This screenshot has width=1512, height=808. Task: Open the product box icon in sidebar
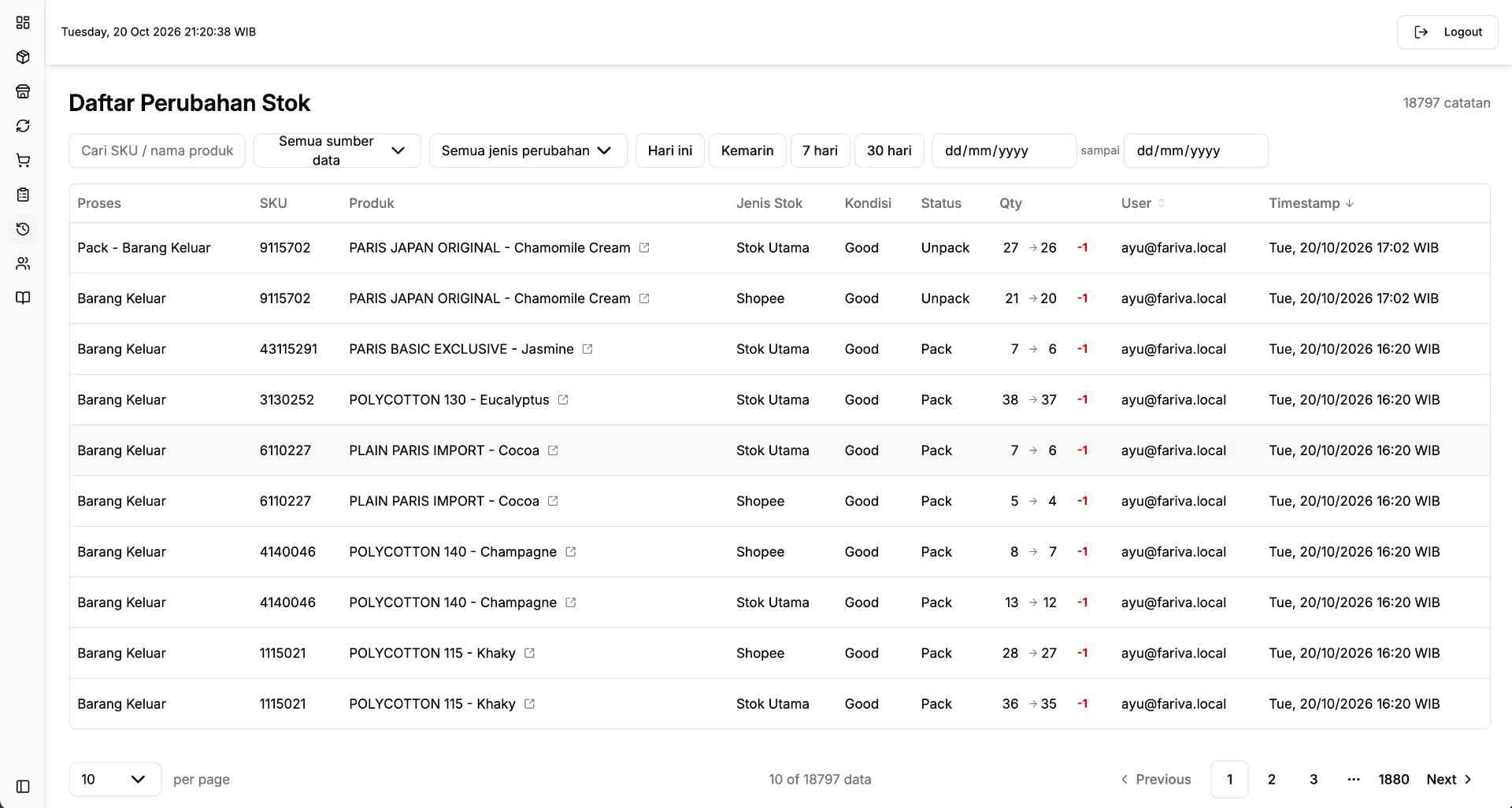tap(23, 57)
